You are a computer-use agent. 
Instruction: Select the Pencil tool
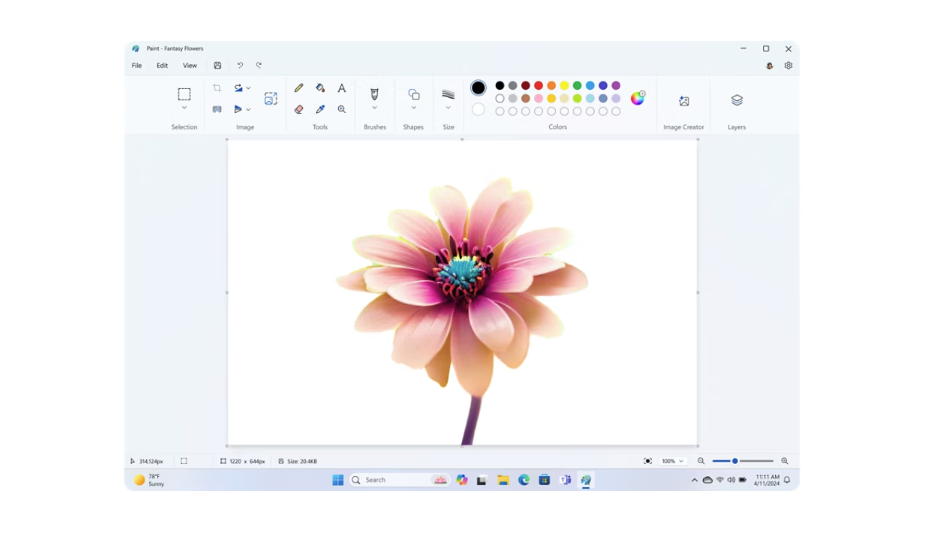[x=299, y=88]
